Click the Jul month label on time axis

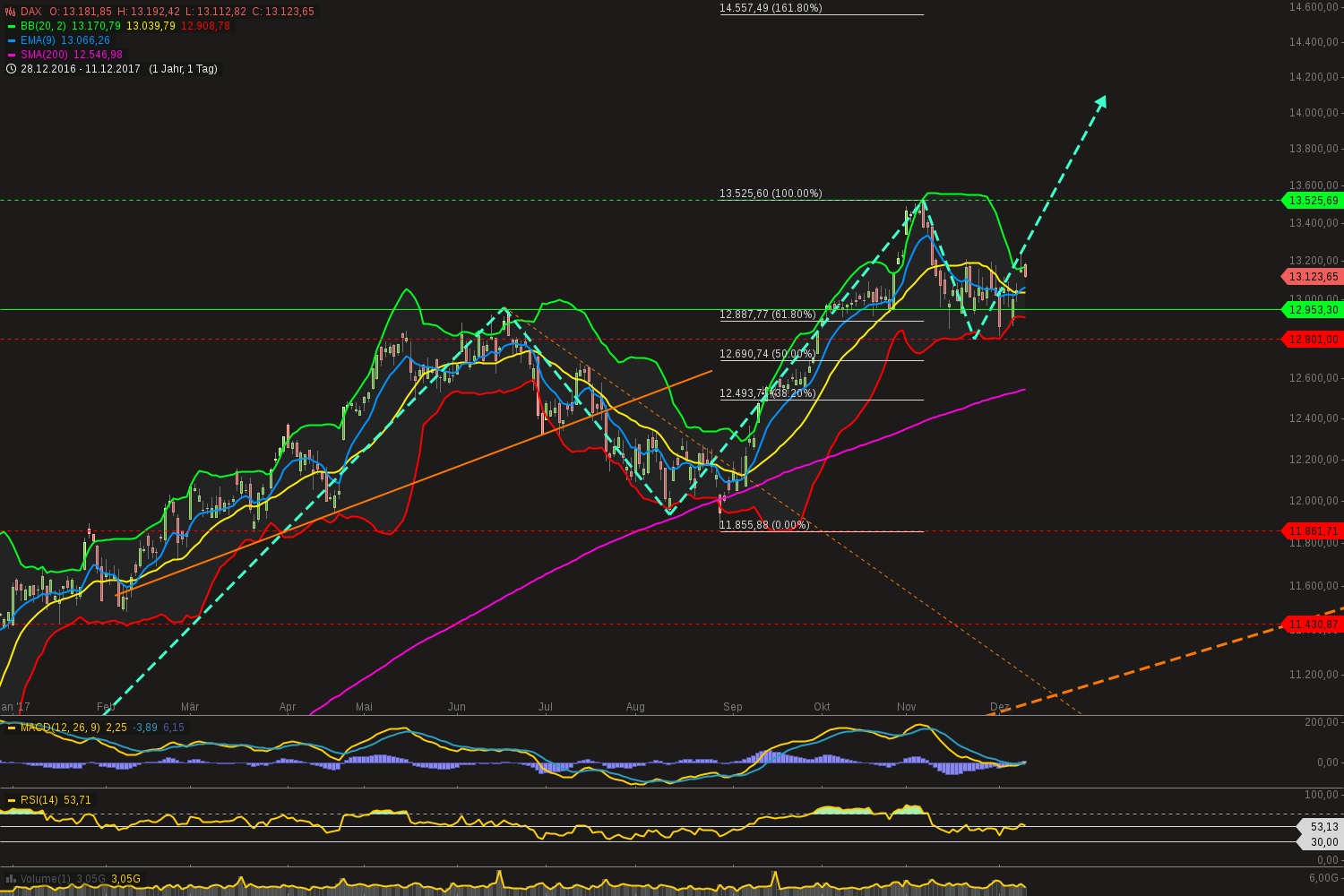coord(546,707)
